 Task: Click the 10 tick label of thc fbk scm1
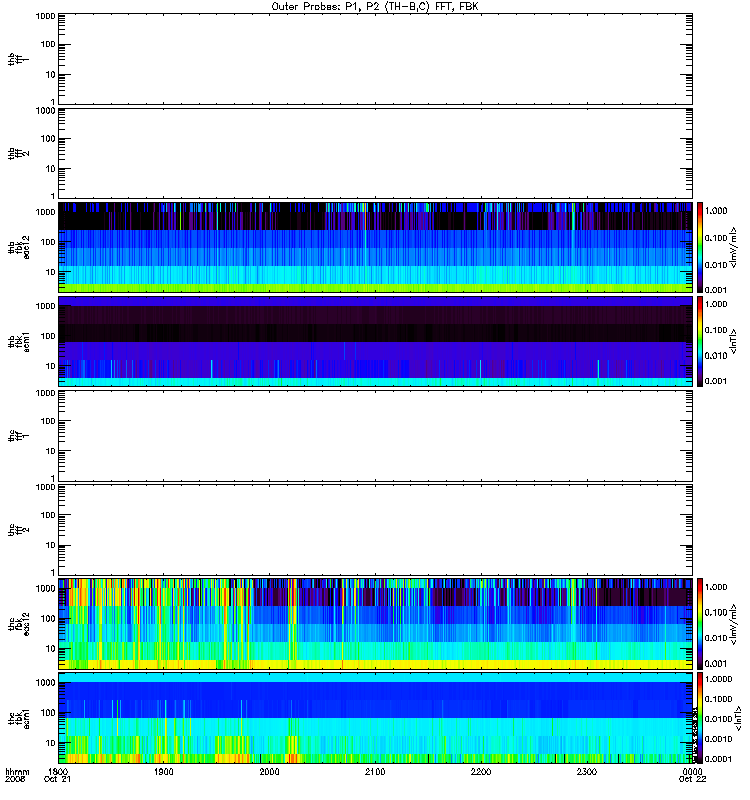click(x=51, y=743)
